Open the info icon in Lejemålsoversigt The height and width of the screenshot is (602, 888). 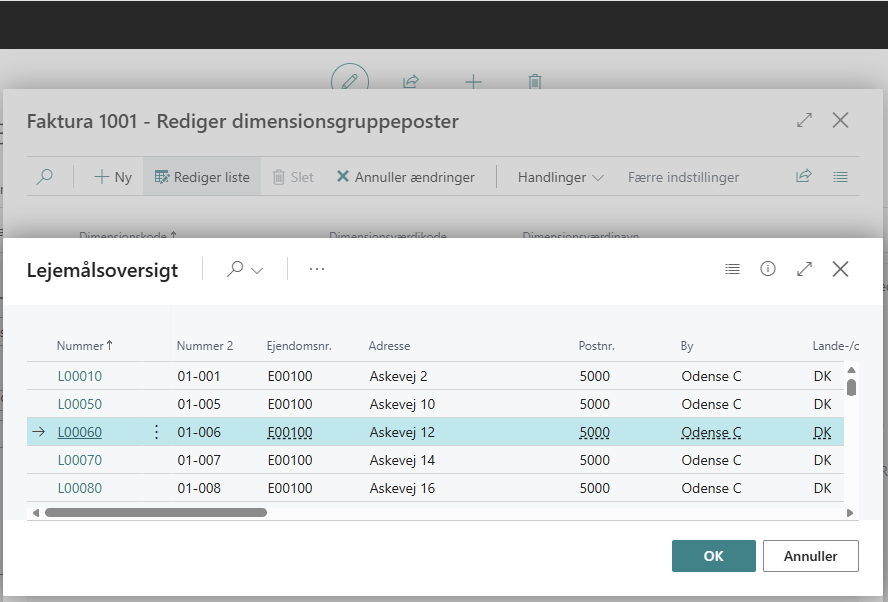point(767,268)
